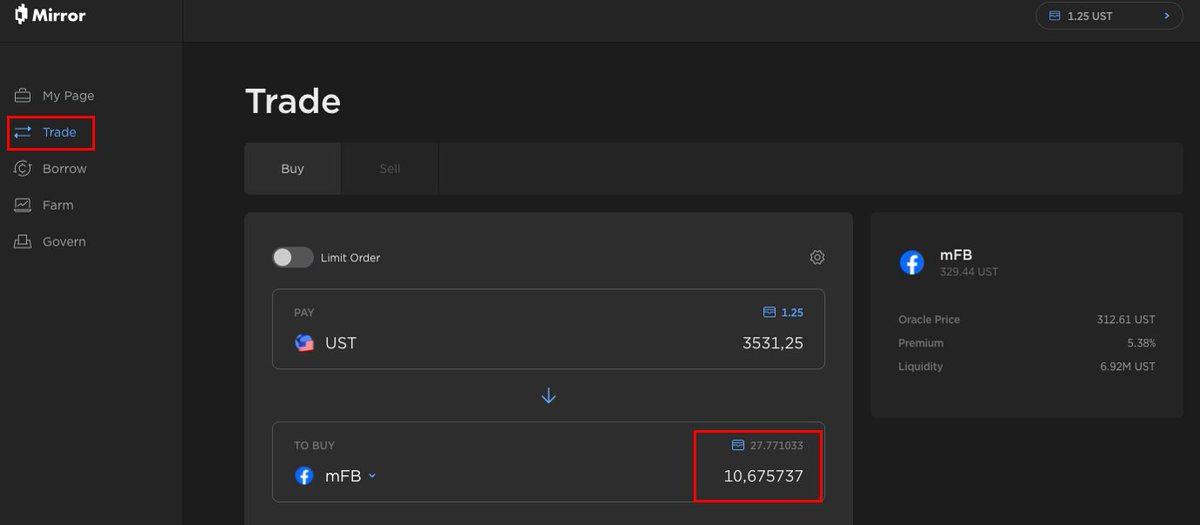Click the wallet icon in top balance pill
This screenshot has height=525, width=1200.
1054,16
